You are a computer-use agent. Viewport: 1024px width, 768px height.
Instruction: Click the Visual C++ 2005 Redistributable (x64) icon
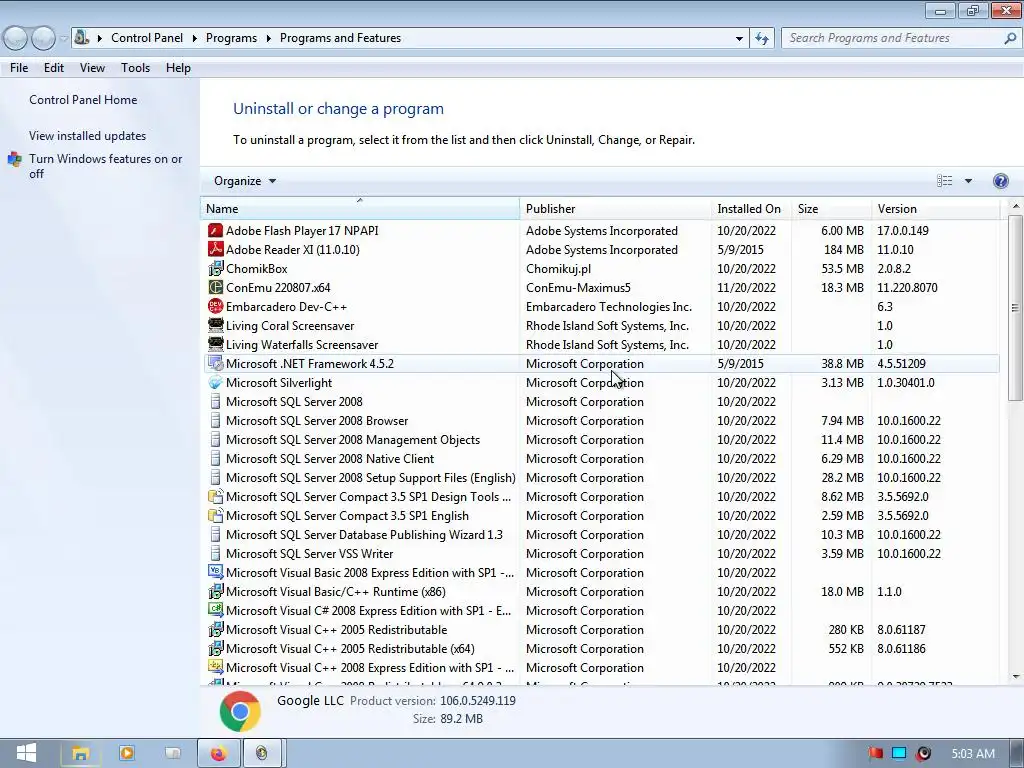point(215,648)
